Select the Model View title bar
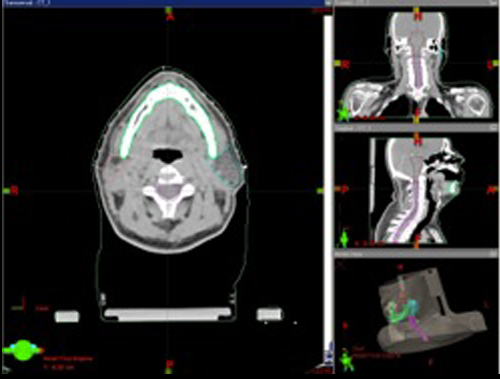This screenshot has height=379, width=500. pos(416,254)
